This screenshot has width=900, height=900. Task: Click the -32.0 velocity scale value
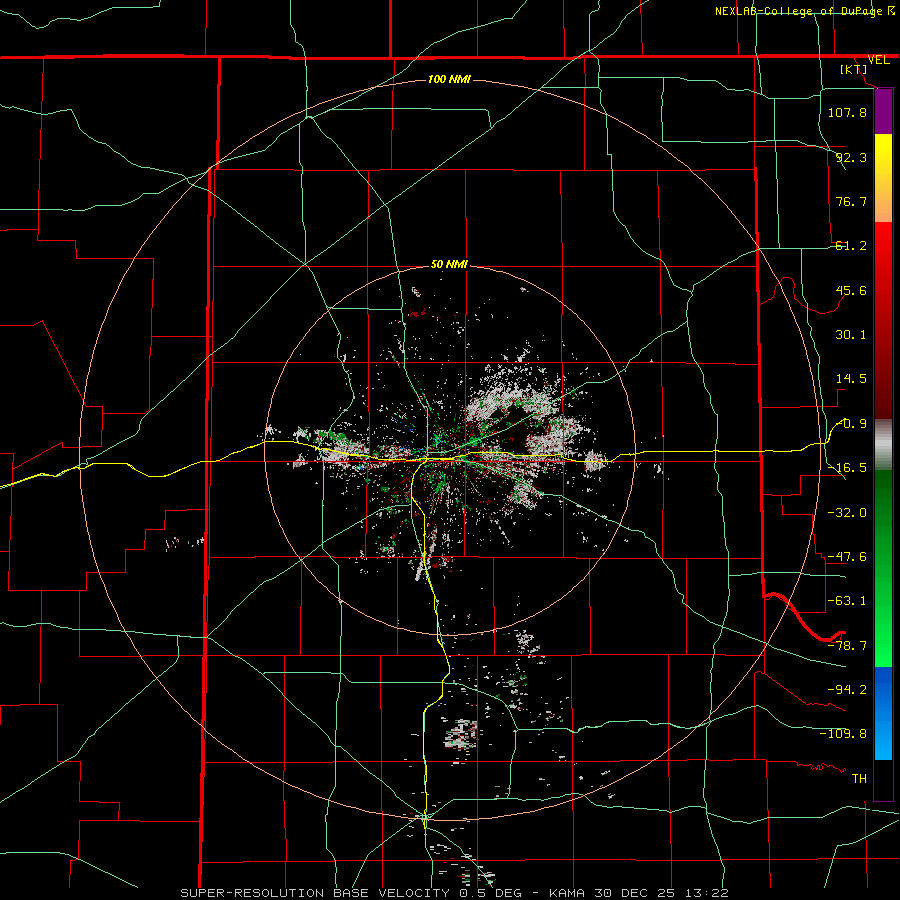coord(847,513)
